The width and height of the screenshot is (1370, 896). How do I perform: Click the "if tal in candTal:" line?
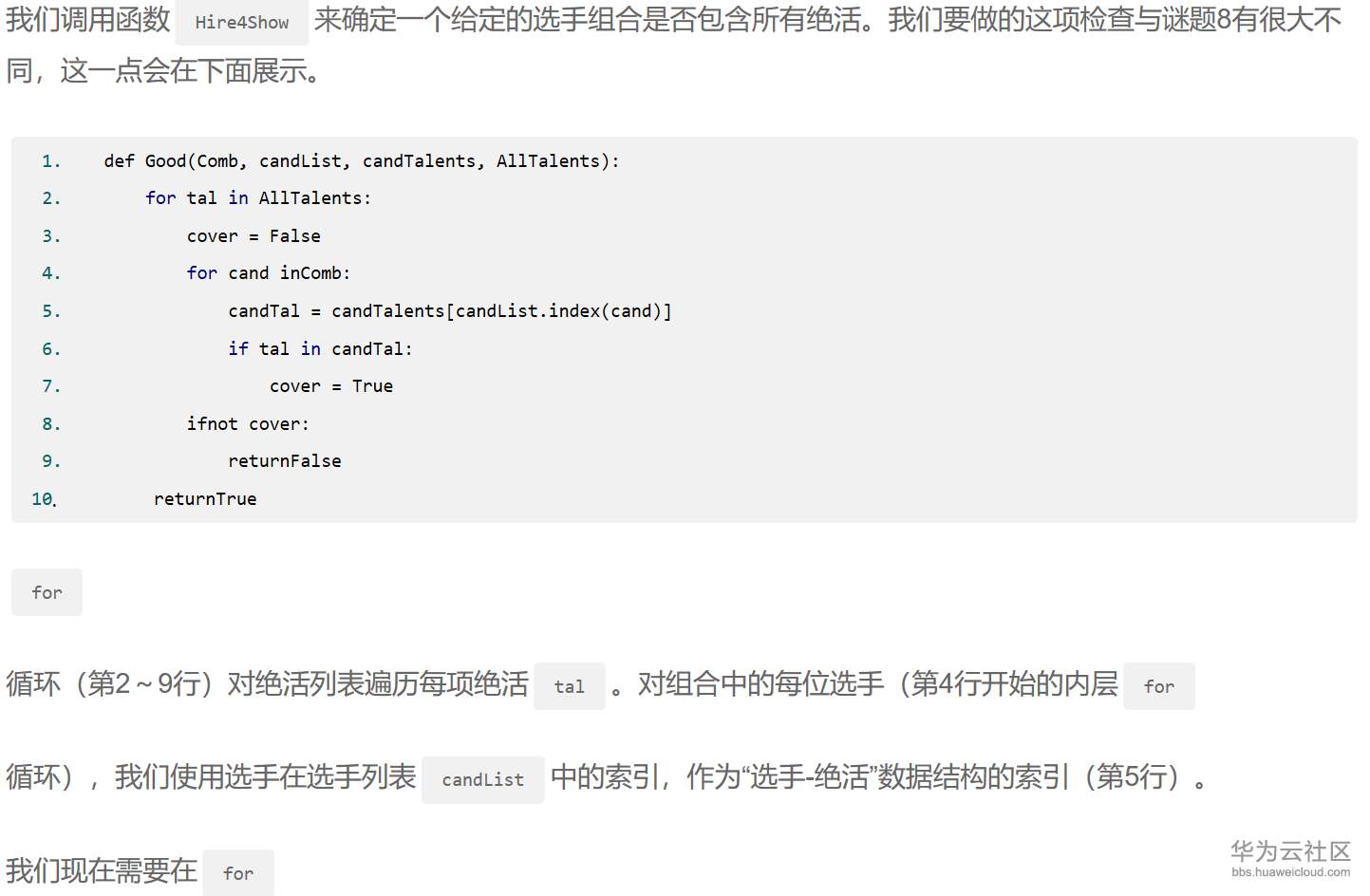point(320,349)
